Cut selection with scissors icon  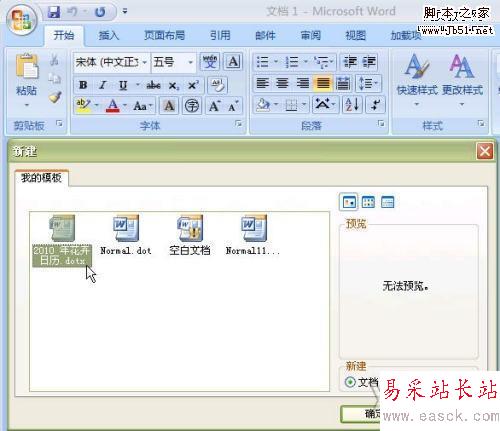(x=54, y=61)
